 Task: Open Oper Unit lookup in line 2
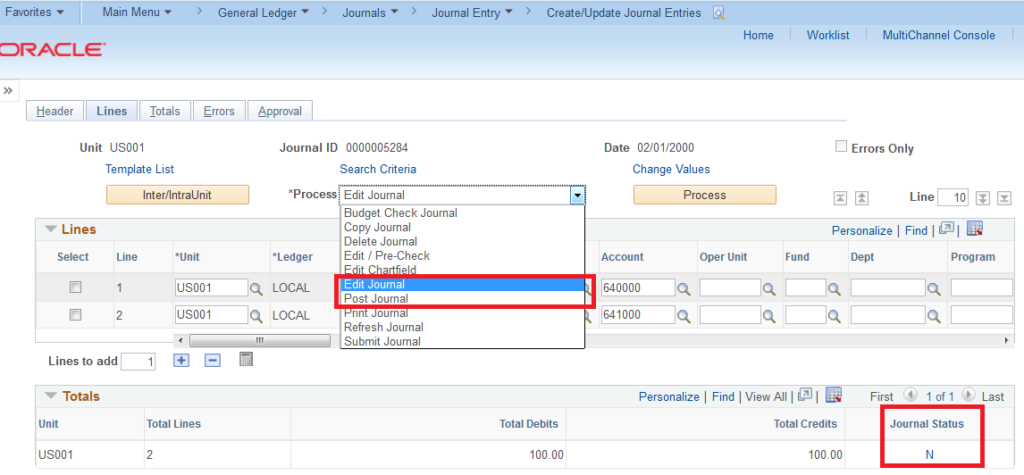[769, 316]
